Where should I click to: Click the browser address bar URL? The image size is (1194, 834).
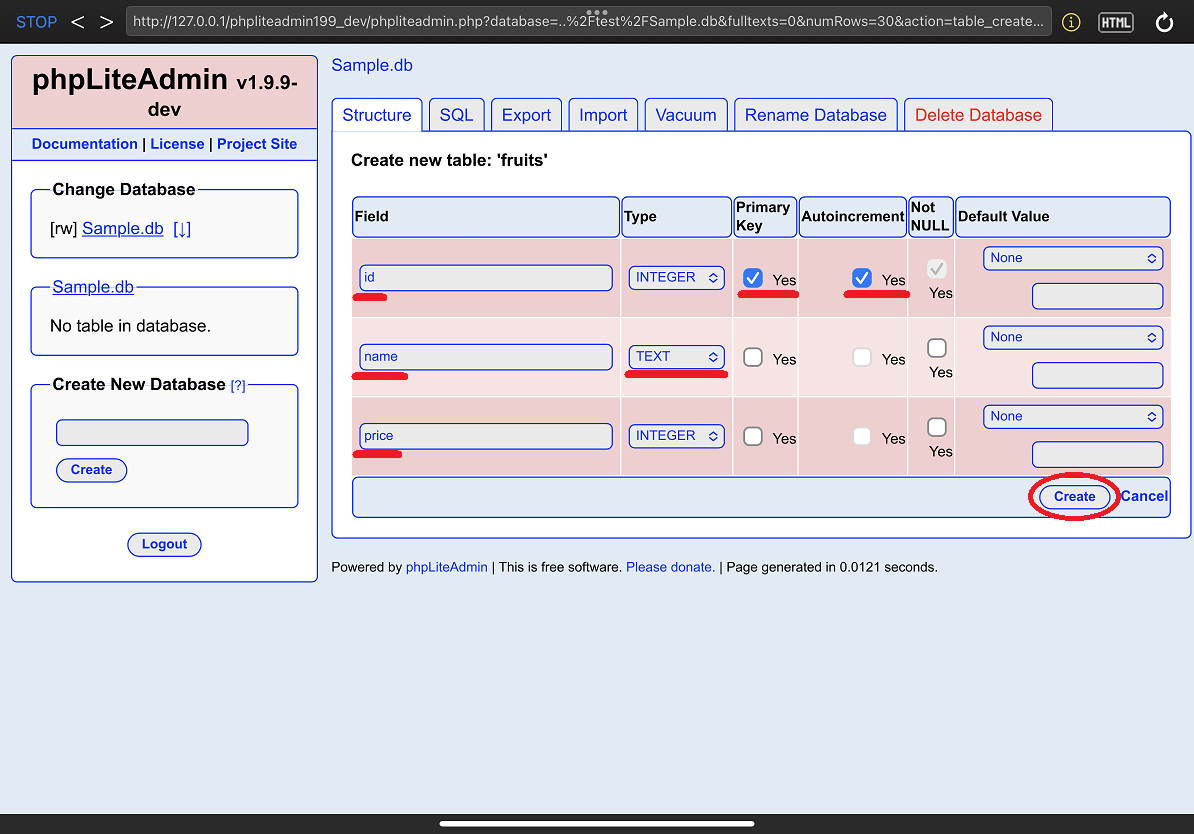click(x=588, y=21)
